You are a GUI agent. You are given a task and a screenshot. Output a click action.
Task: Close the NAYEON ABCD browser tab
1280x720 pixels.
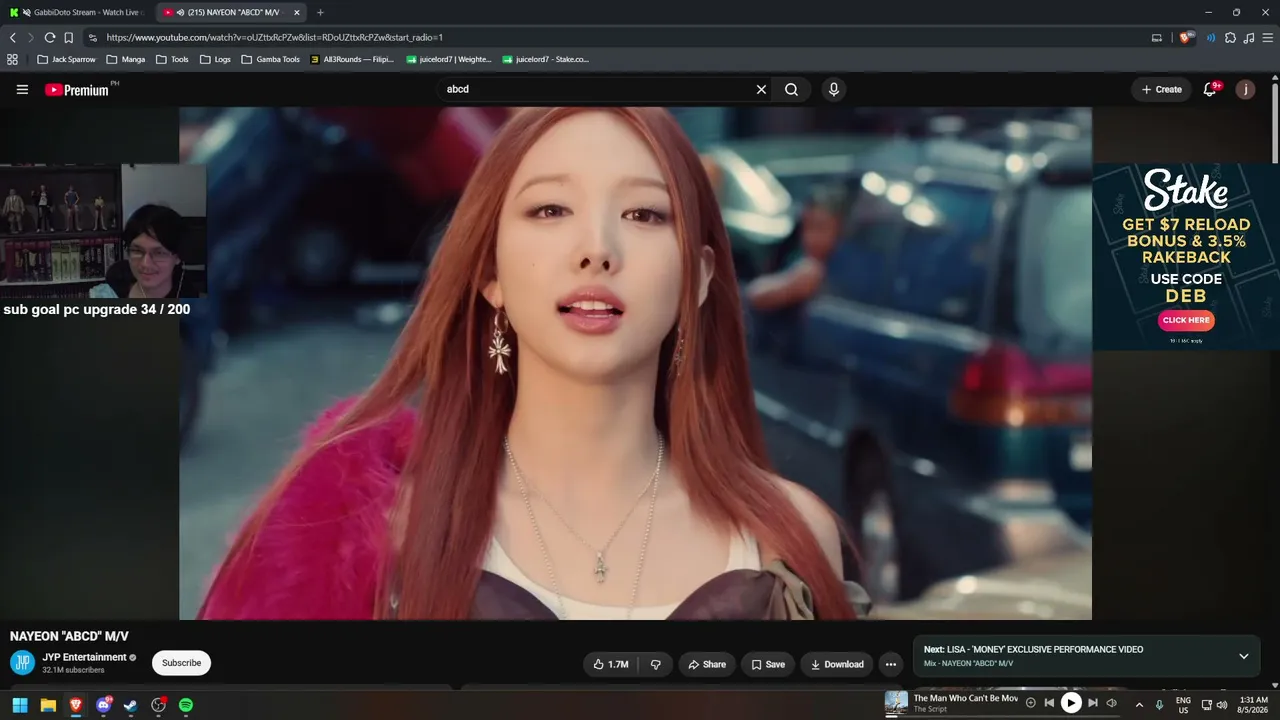point(296,12)
